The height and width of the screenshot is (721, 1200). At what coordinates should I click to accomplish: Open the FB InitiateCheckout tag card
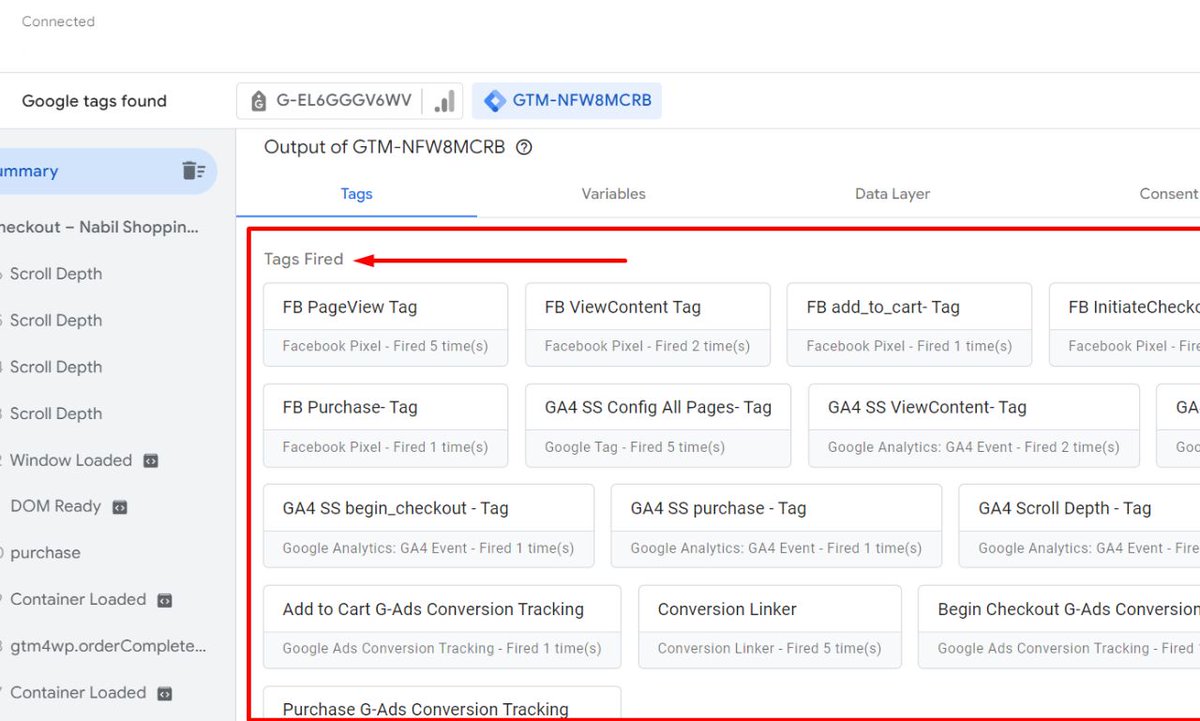pyautogui.click(x=1124, y=325)
